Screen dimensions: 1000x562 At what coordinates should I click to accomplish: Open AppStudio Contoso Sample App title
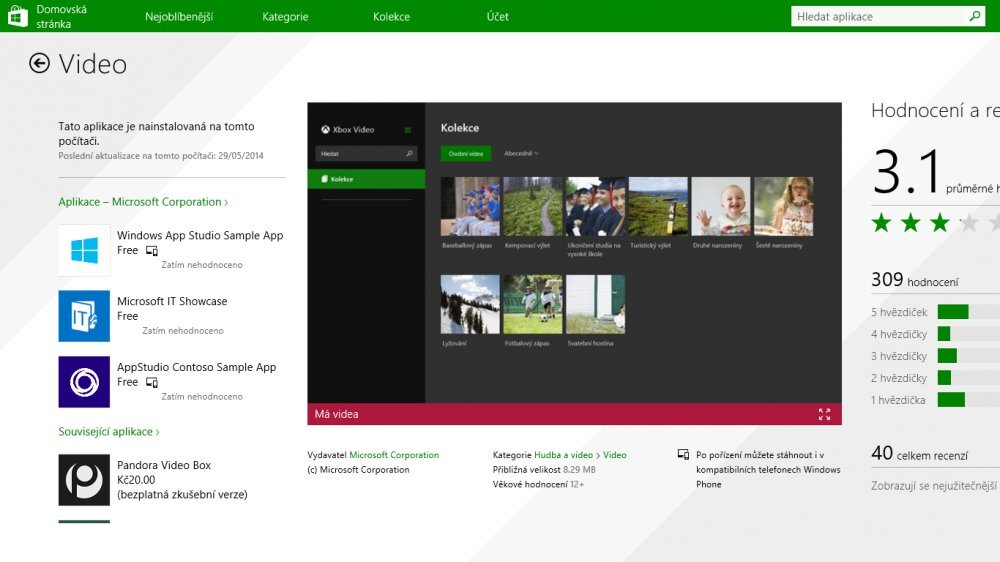pos(196,367)
